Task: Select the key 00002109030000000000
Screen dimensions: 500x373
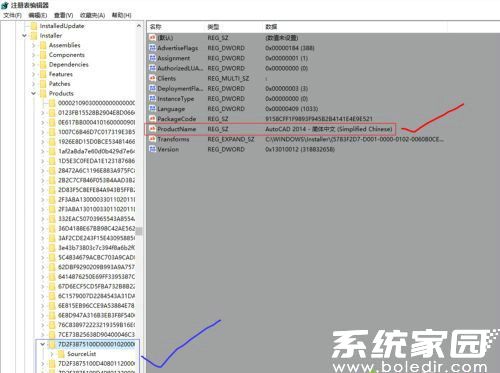Action: (x=96, y=103)
